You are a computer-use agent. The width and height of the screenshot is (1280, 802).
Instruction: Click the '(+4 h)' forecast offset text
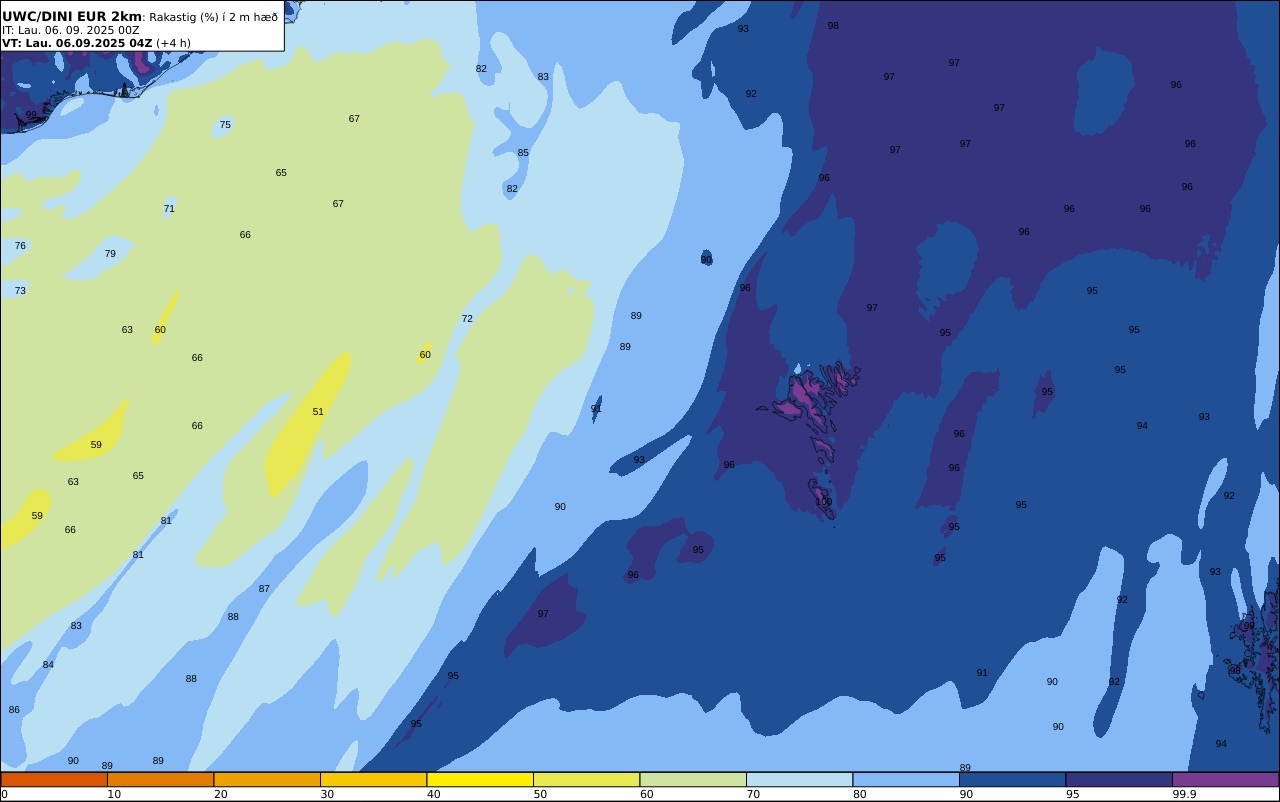[173, 43]
